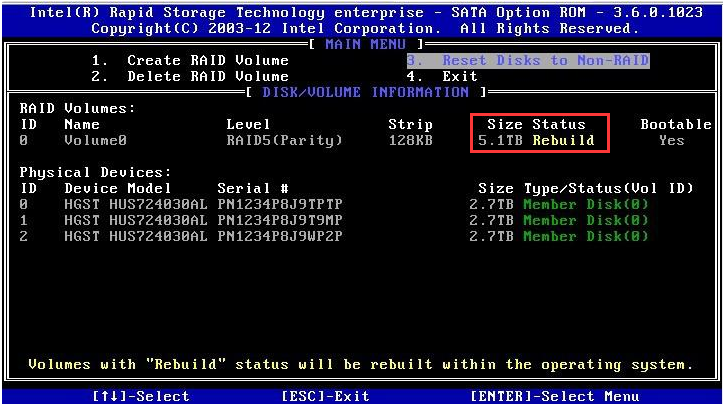Select highlighted Reset Disks to Non-RAID option
Screen dimensions: 723x405
pyautogui.click(x=528, y=60)
